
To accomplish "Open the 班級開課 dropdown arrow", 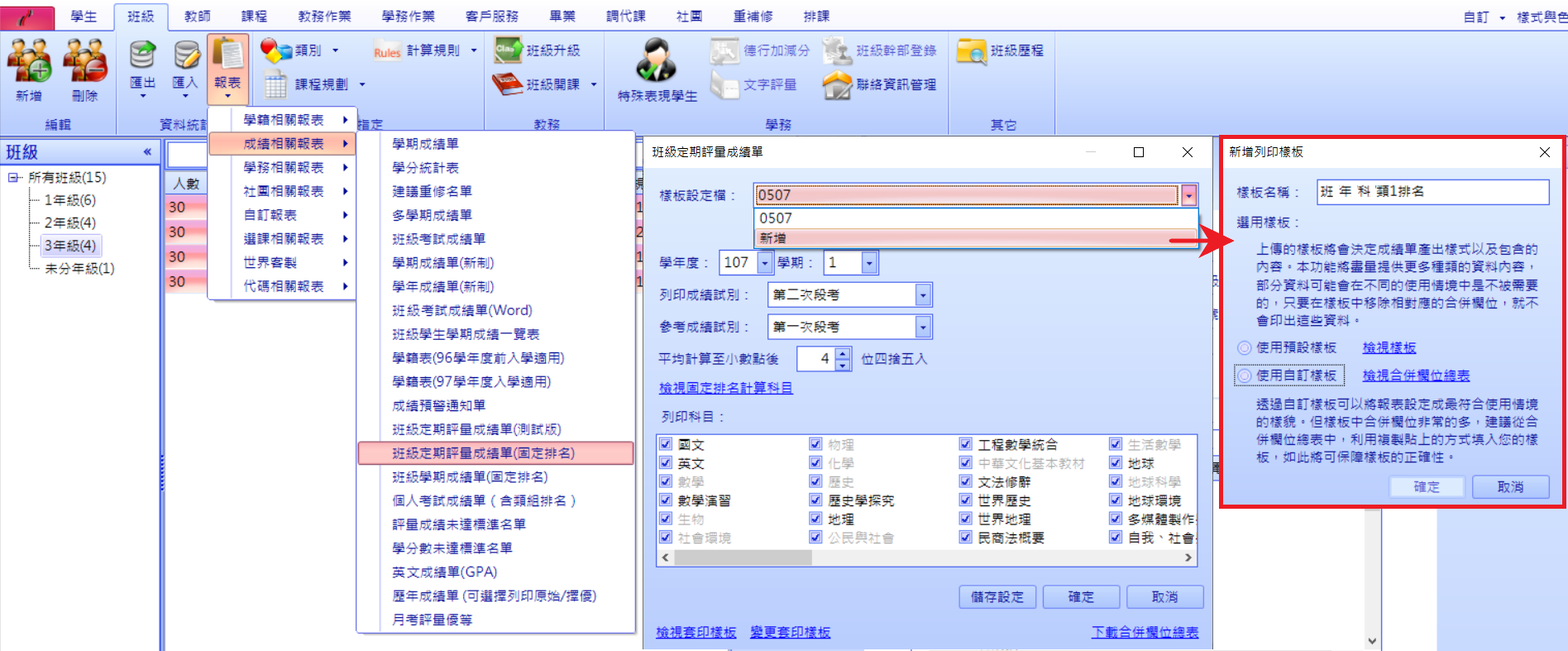I will (594, 84).
